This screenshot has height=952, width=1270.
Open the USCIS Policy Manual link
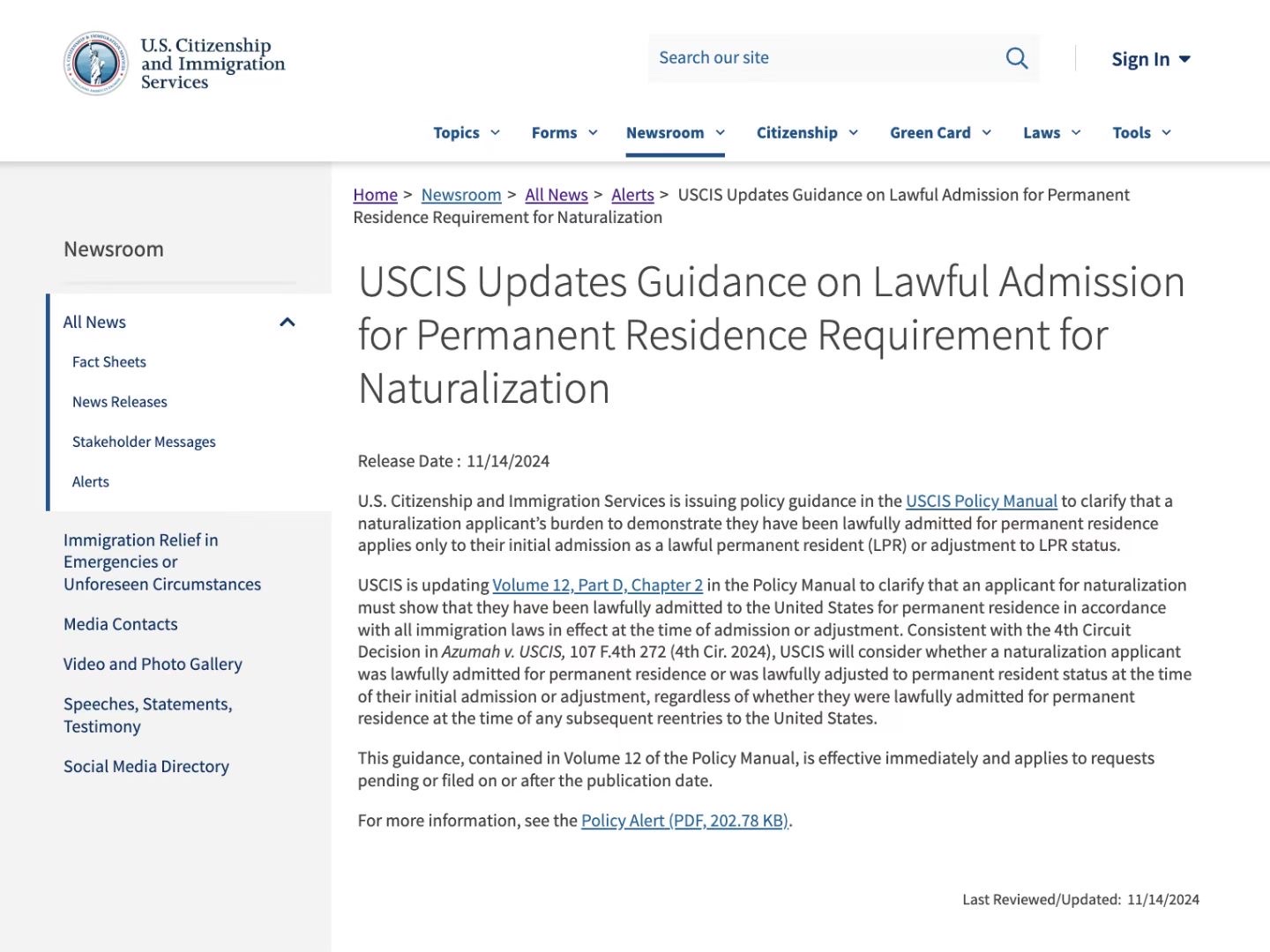coord(982,501)
